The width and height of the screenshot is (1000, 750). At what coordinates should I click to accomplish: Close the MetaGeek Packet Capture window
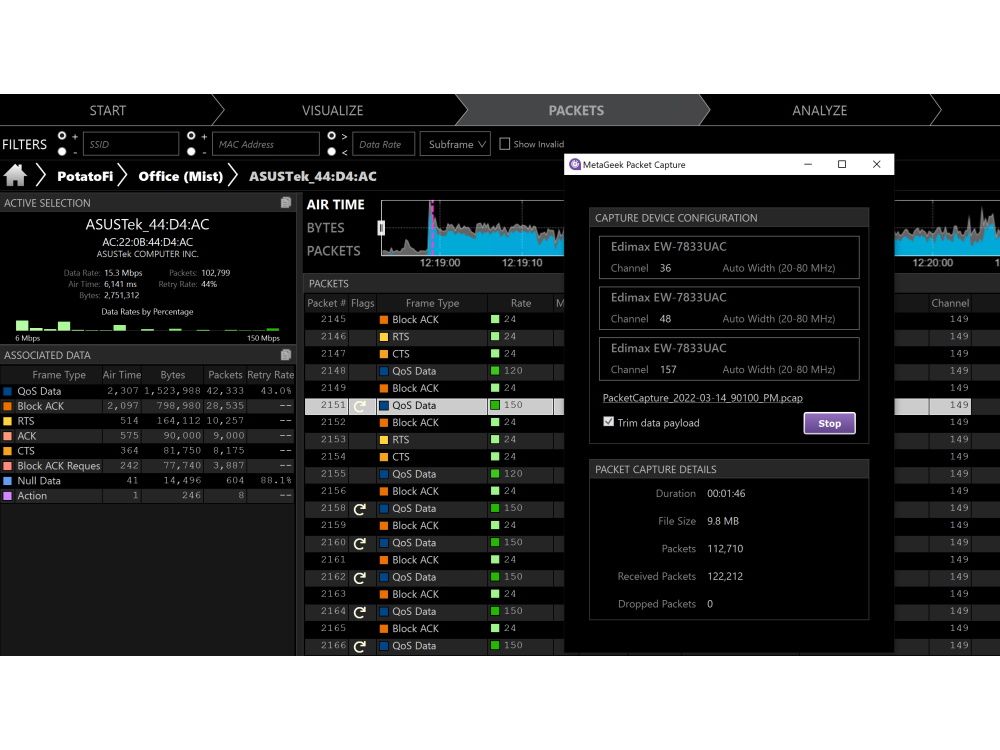click(876, 164)
